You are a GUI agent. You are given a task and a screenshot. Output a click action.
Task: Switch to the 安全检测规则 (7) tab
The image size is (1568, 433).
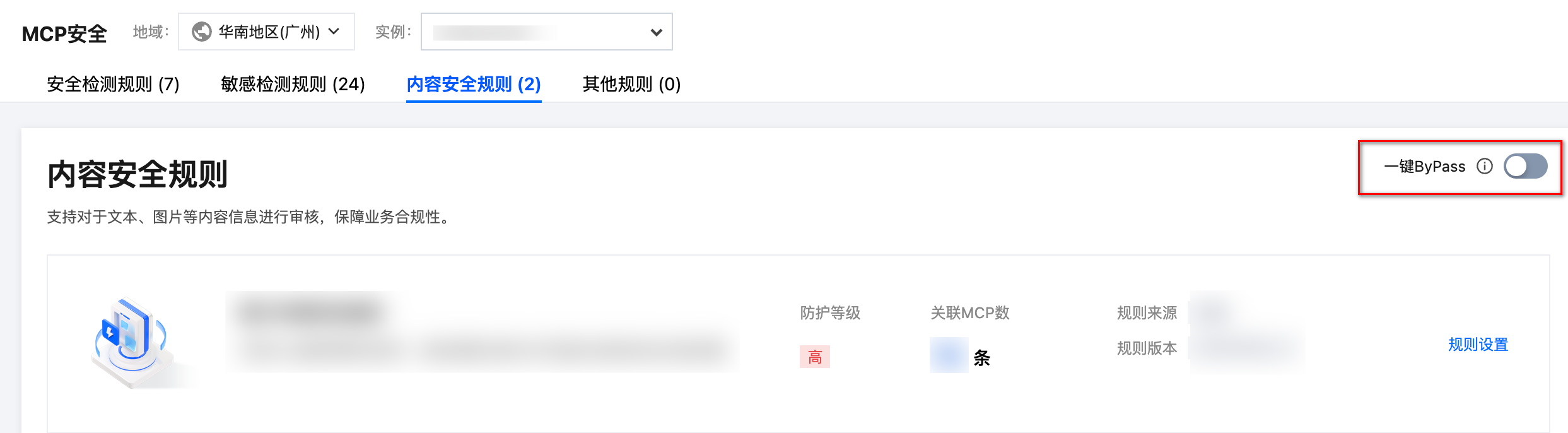pos(113,84)
